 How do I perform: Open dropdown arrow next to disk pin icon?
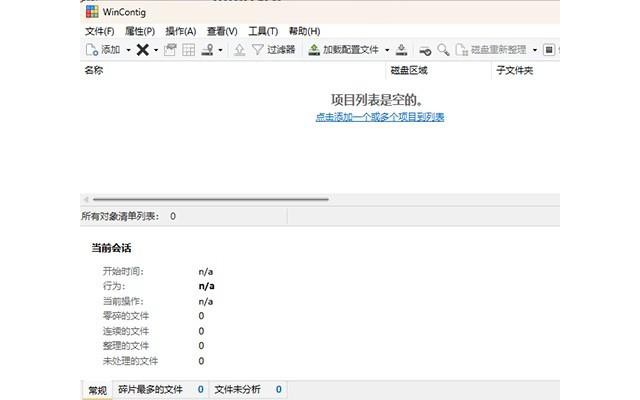pos(220,50)
